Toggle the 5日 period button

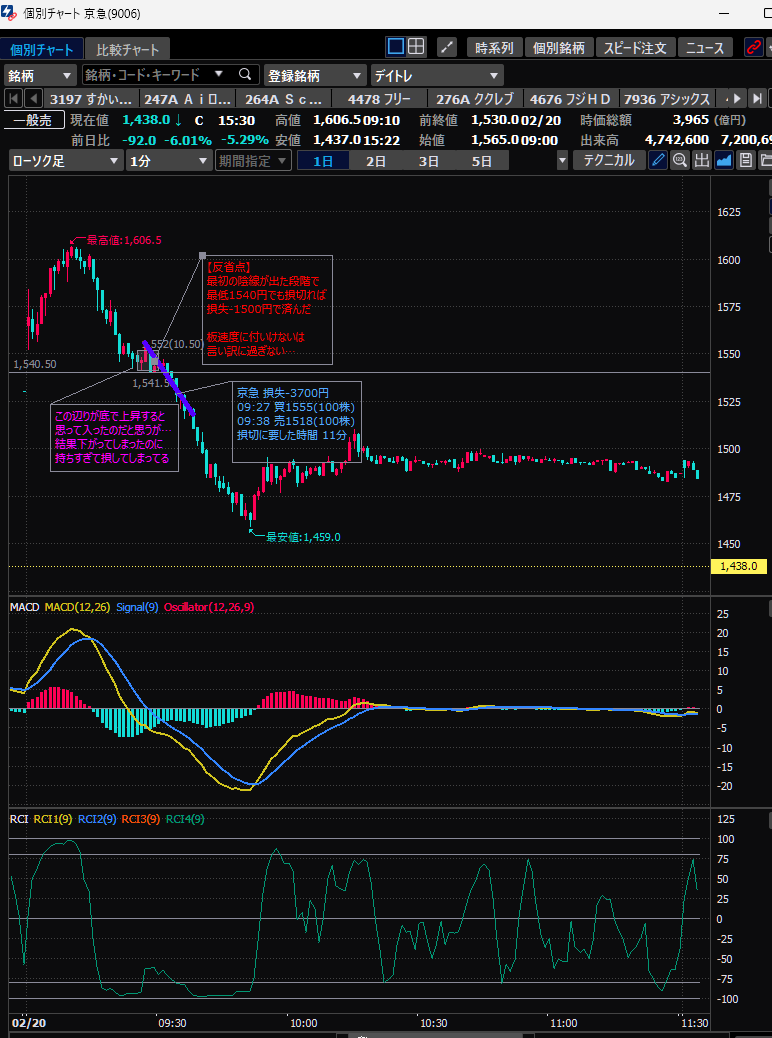click(482, 160)
